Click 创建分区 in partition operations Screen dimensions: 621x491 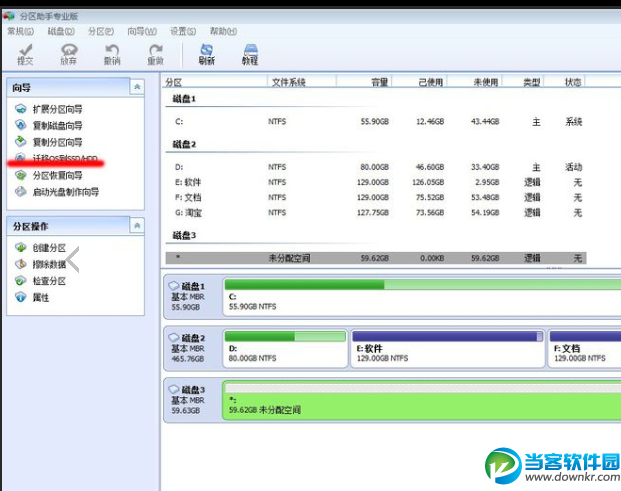click(x=48, y=248)
